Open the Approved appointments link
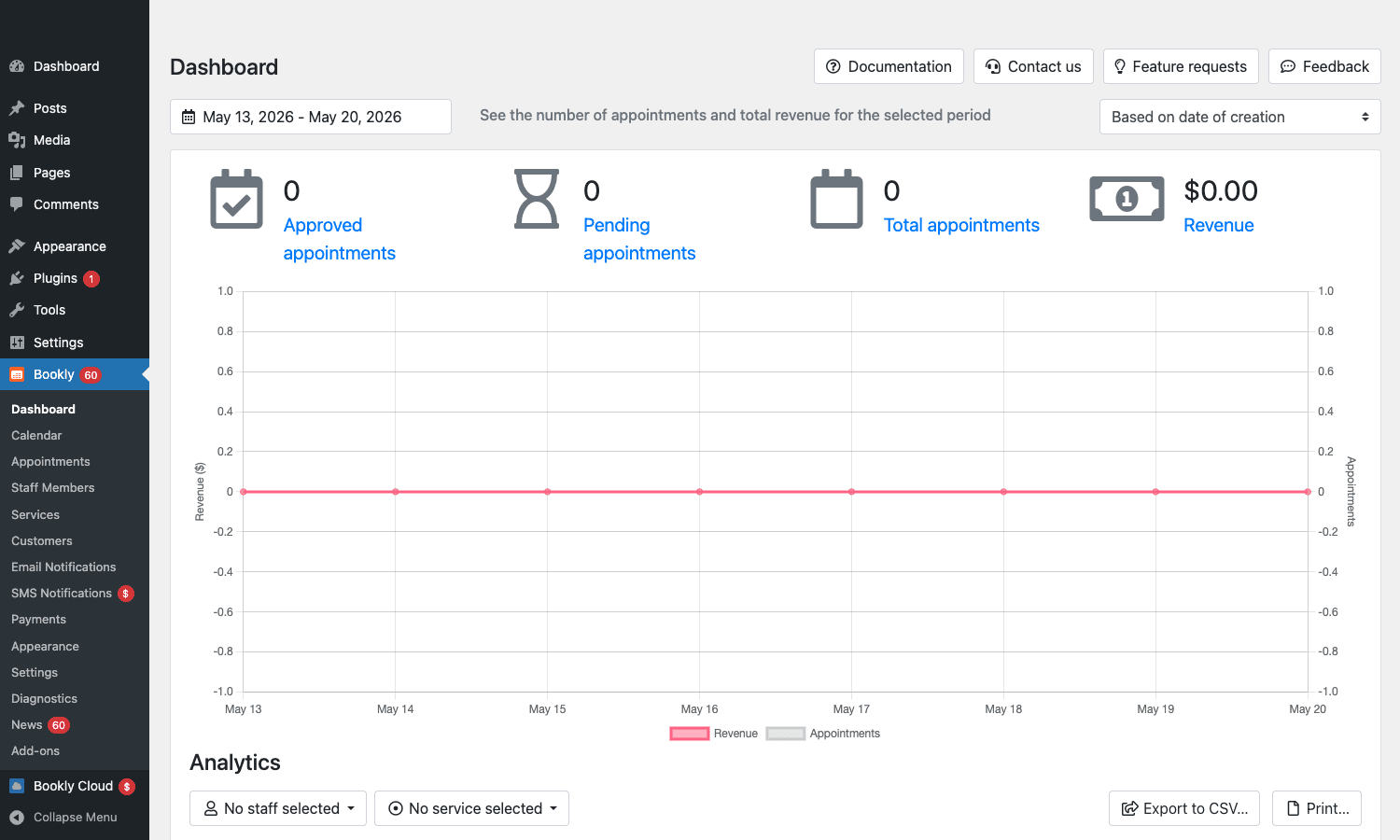The width and height of the screenshot is (1400, 840). (x=340, y=239)
